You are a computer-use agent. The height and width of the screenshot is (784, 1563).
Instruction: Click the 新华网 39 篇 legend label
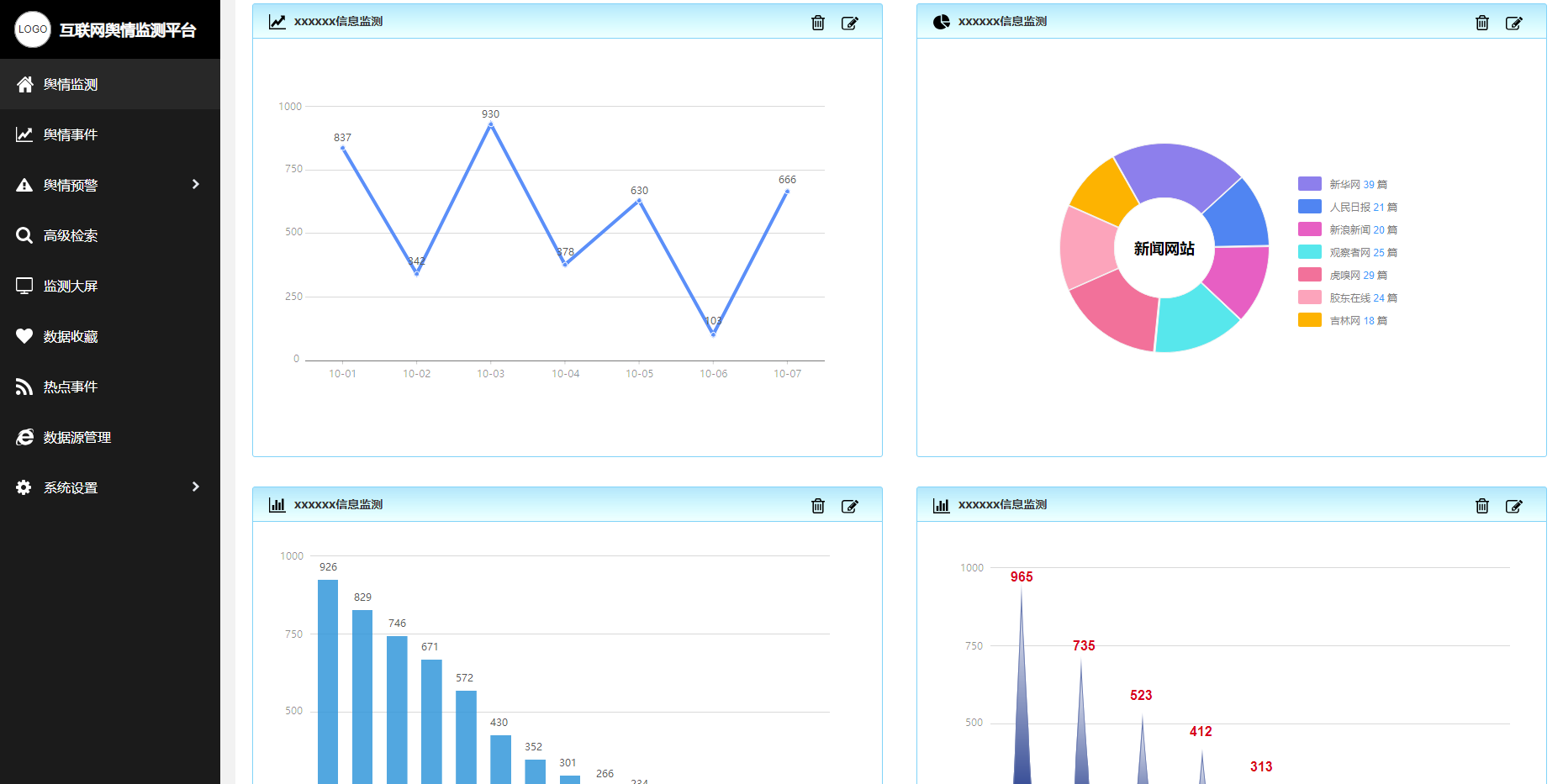(x=1359, y=185)
